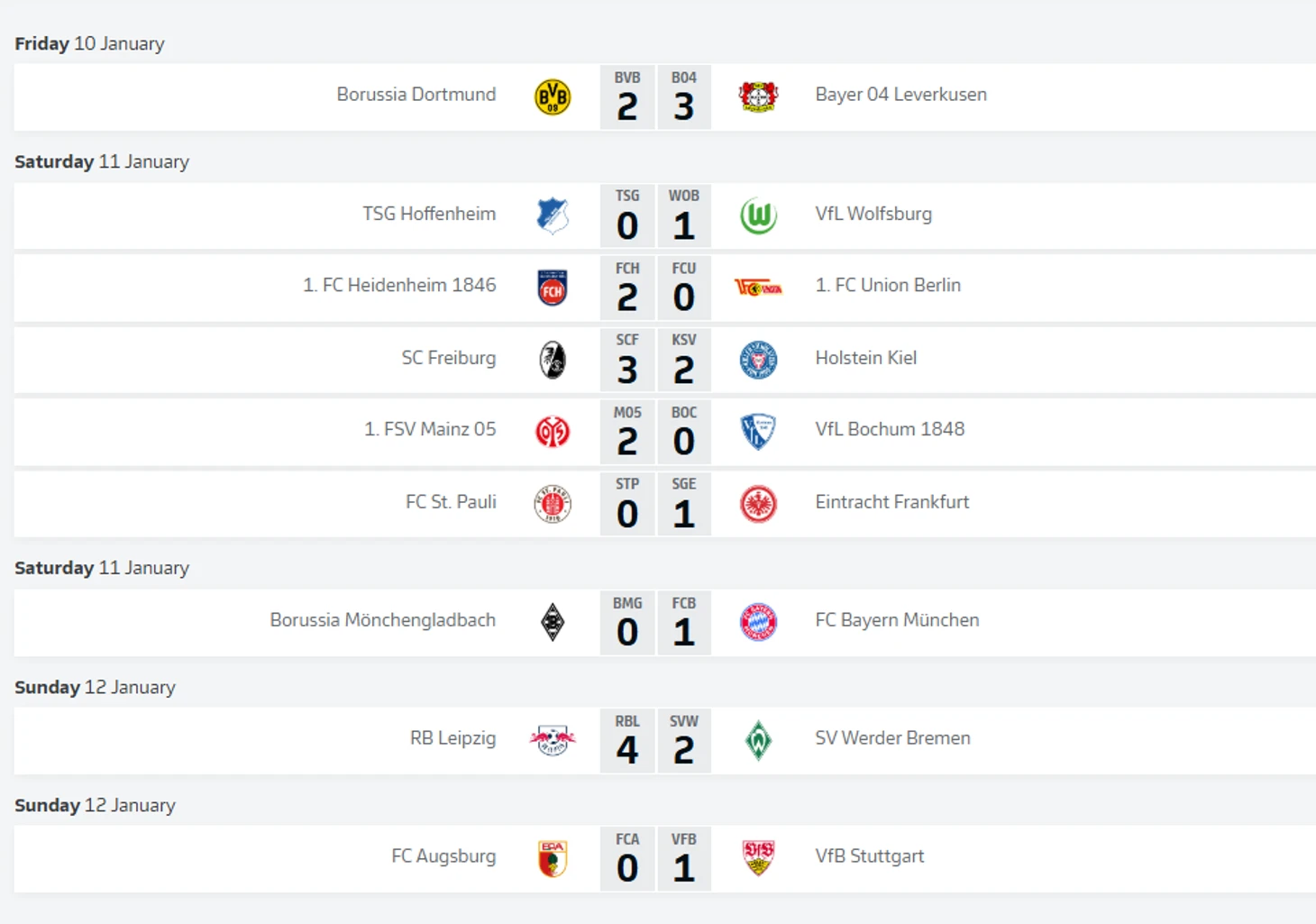Open the BVB vs B04 score box
1316x924 pixels.
click(x=655, y=96)
